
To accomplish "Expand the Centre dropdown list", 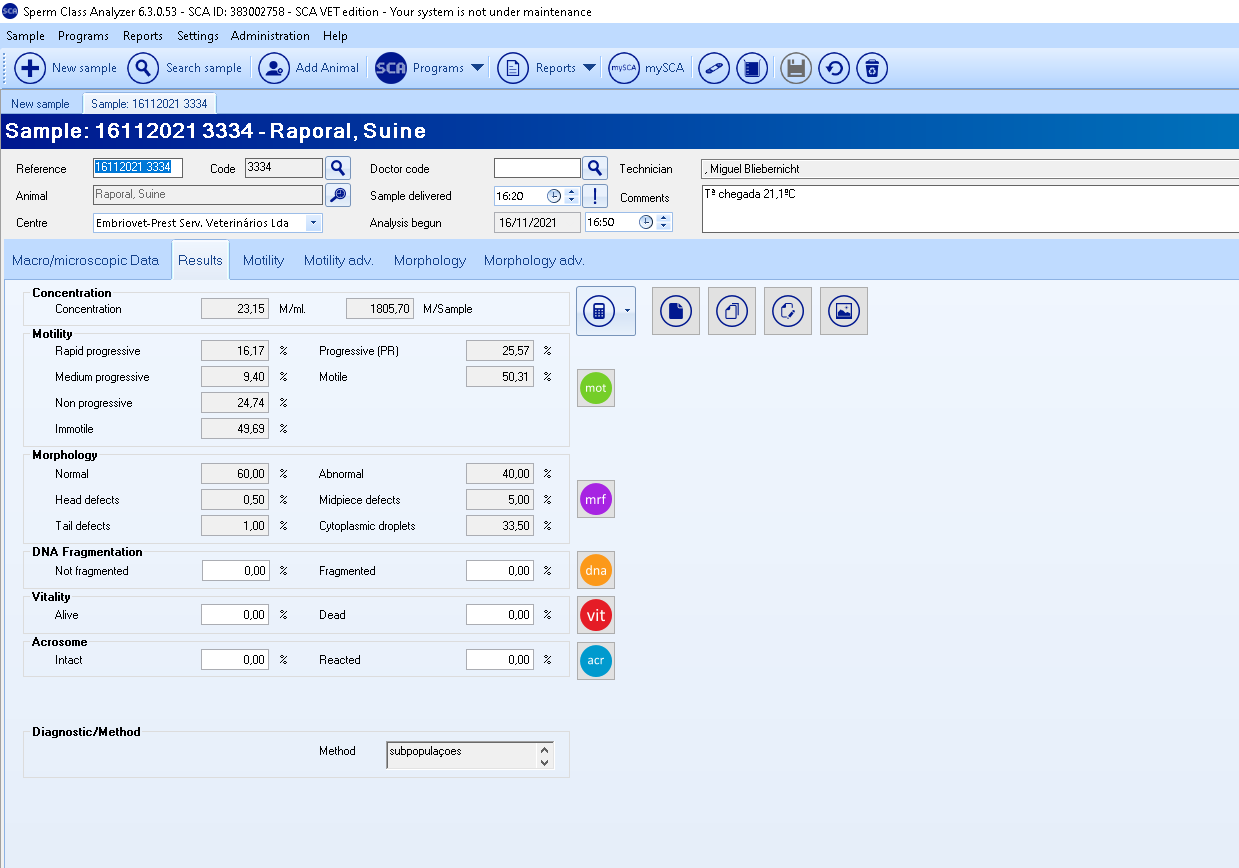I will click(x=313, y=223).
